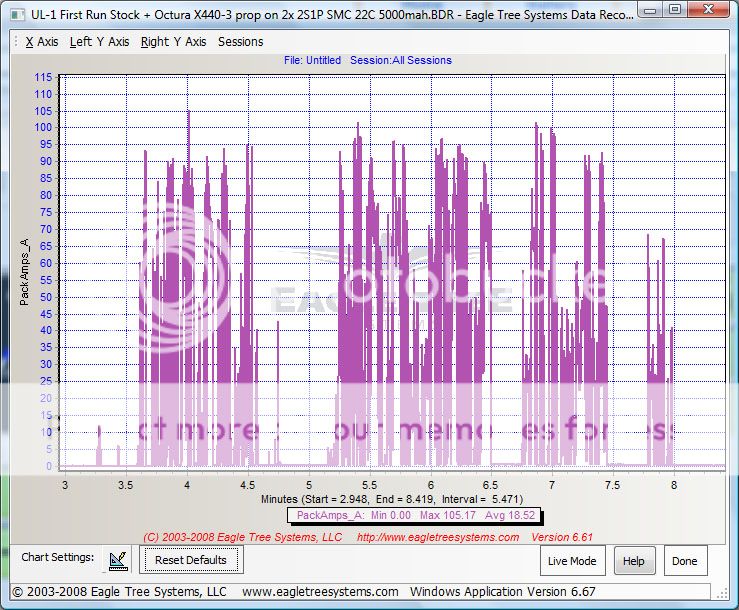Click the red eagletreesystems.com link in chart
This screenshot has height=610, width=739.
[438, 537]
